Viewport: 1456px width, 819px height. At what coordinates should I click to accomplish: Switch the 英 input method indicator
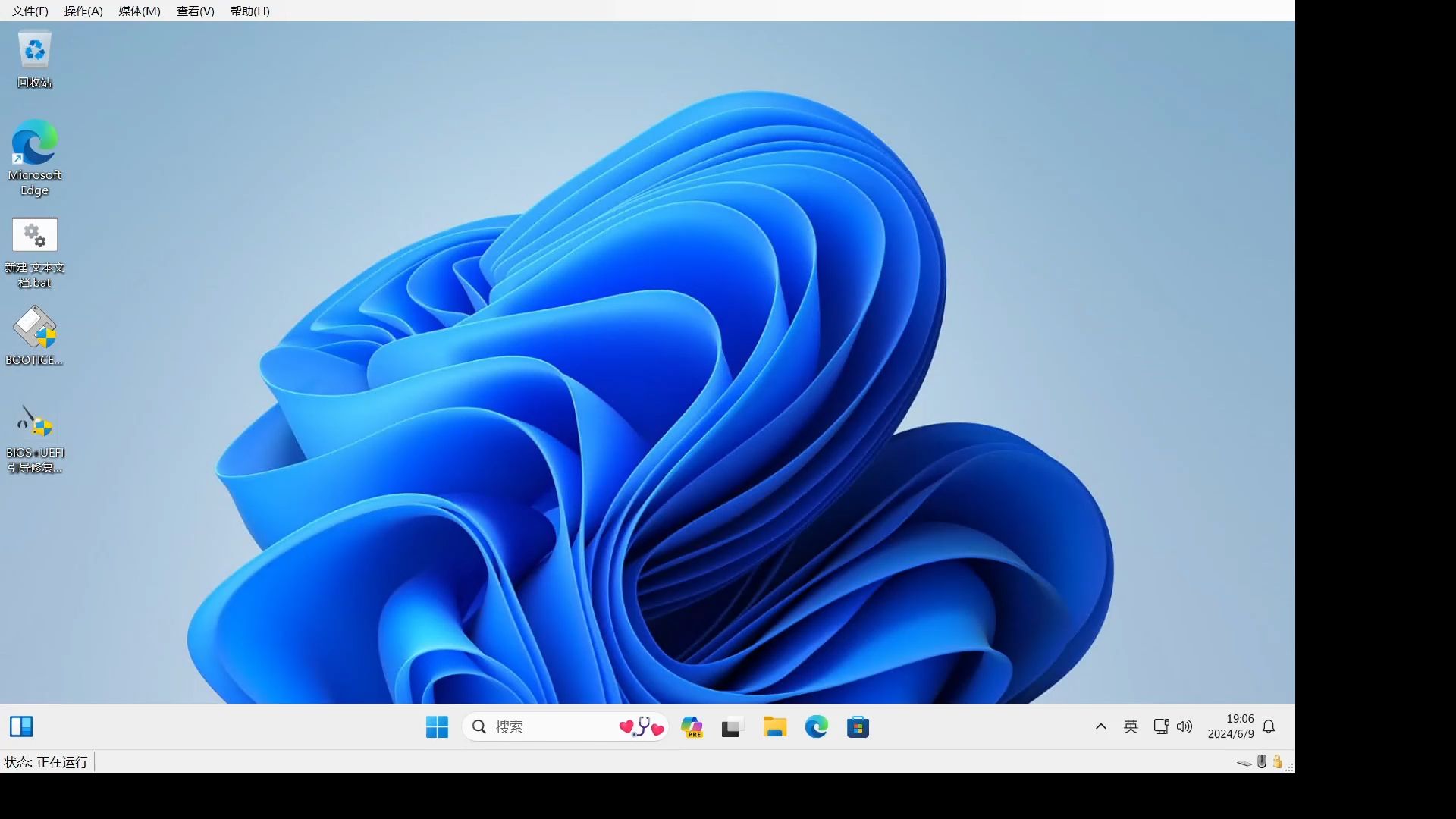tap(1131, 726)
